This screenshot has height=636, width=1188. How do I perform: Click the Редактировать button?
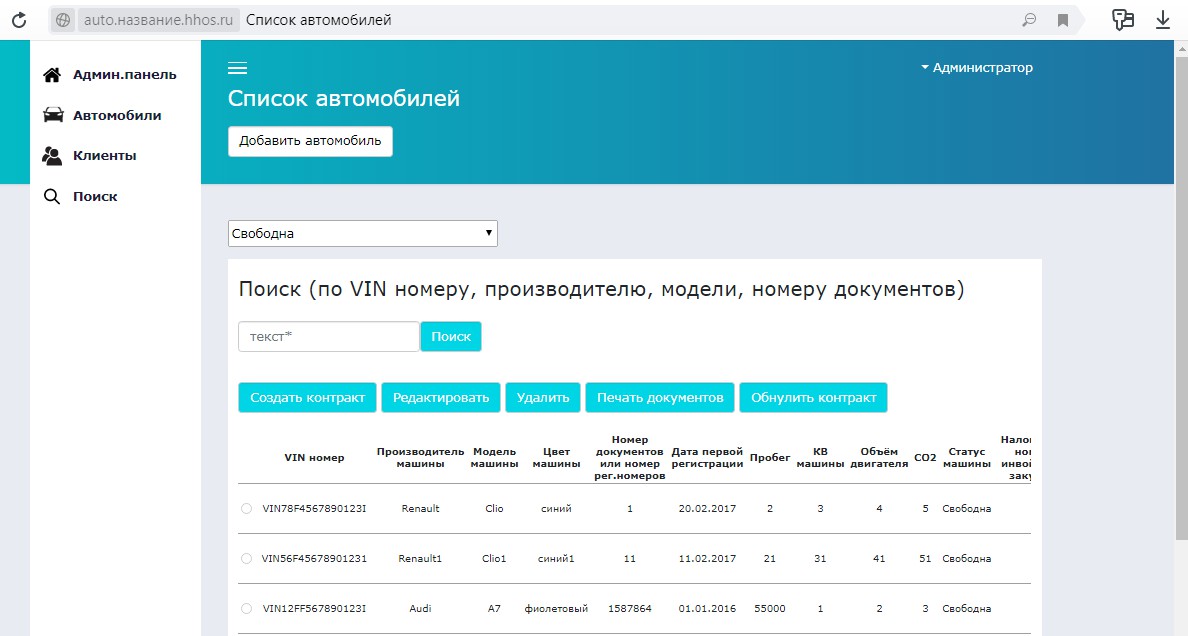[x=441, y=397]
